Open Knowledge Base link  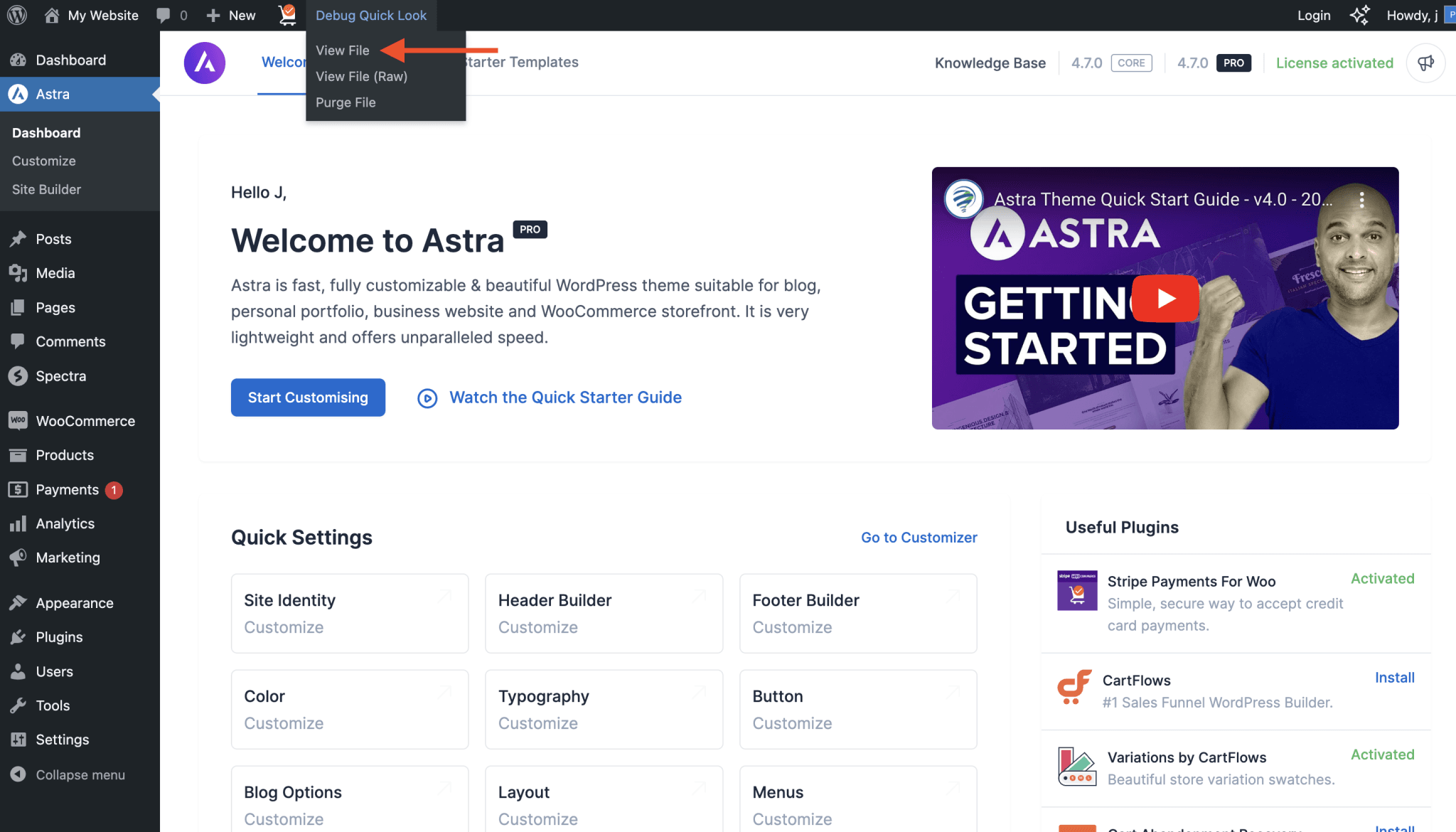pos(990,63)
